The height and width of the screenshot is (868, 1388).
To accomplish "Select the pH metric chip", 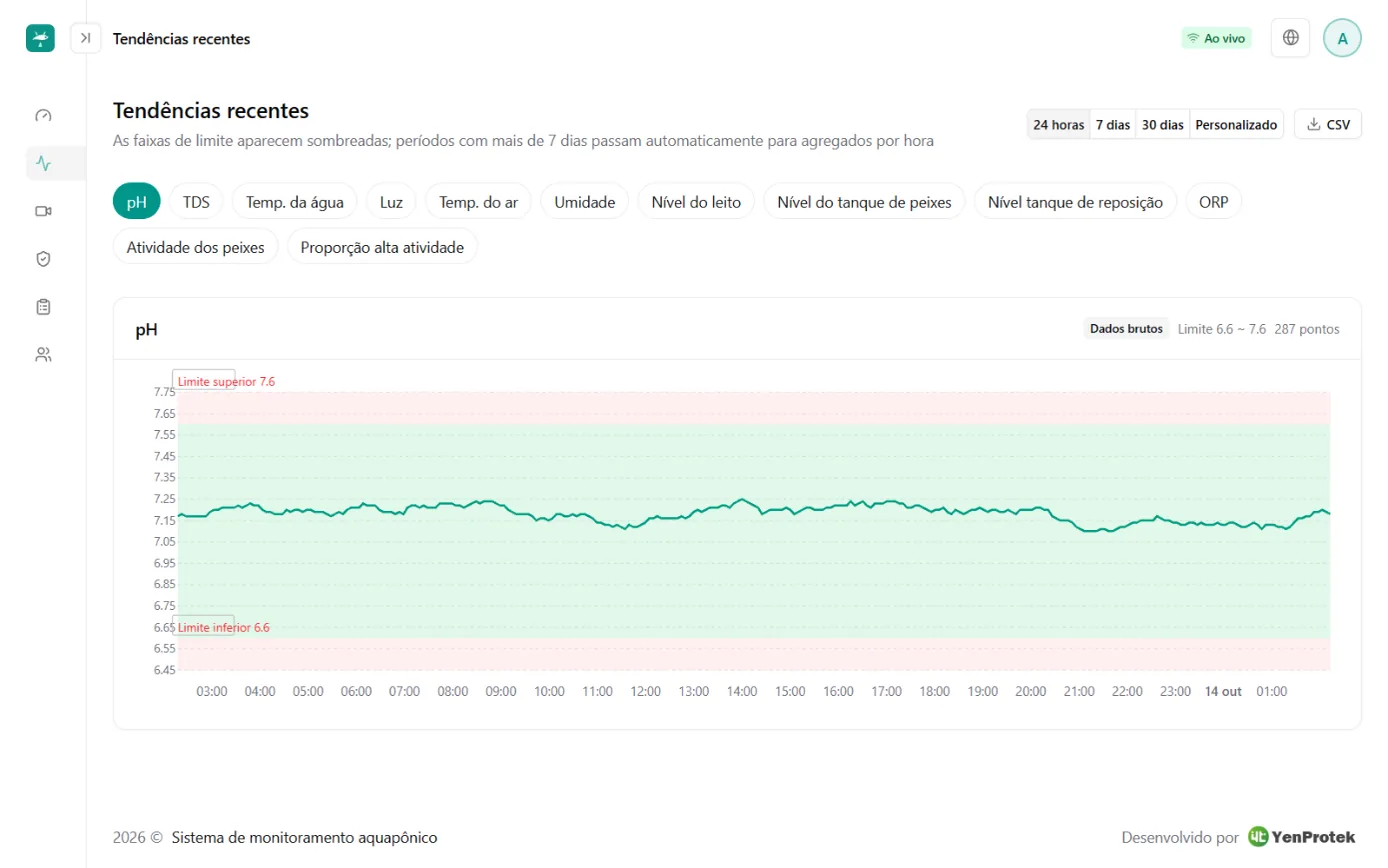I will (137, 201).
